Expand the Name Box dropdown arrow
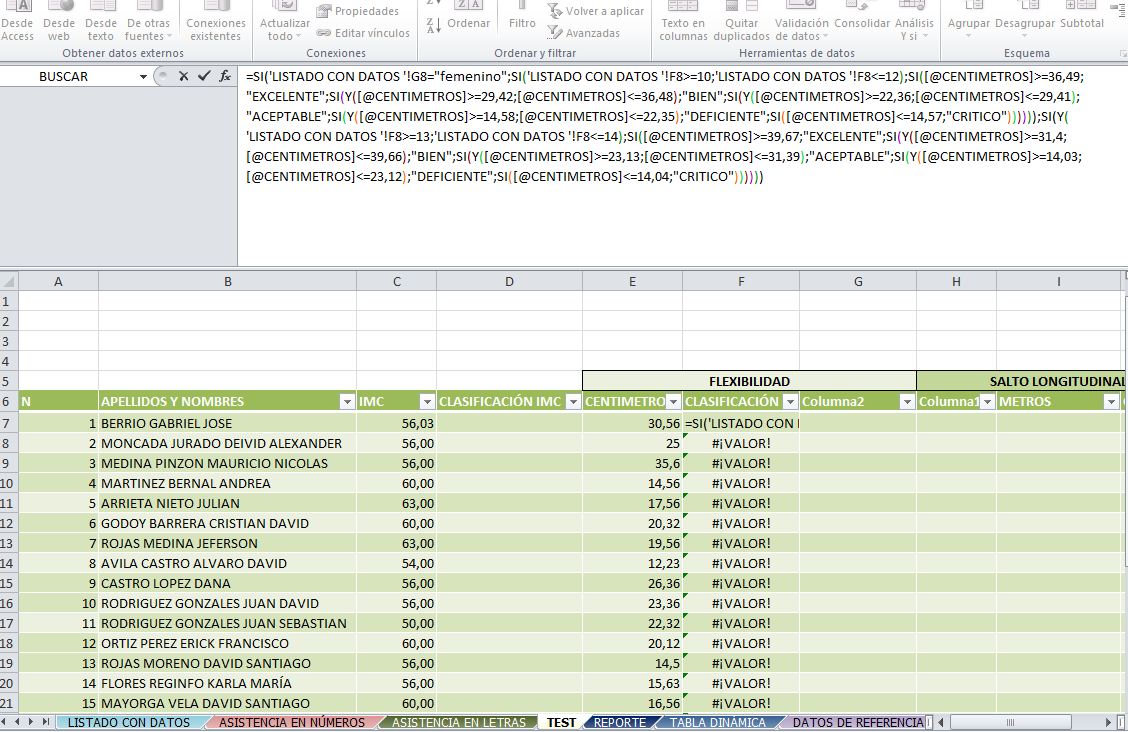1128x732 pixels. click(144, 77)
